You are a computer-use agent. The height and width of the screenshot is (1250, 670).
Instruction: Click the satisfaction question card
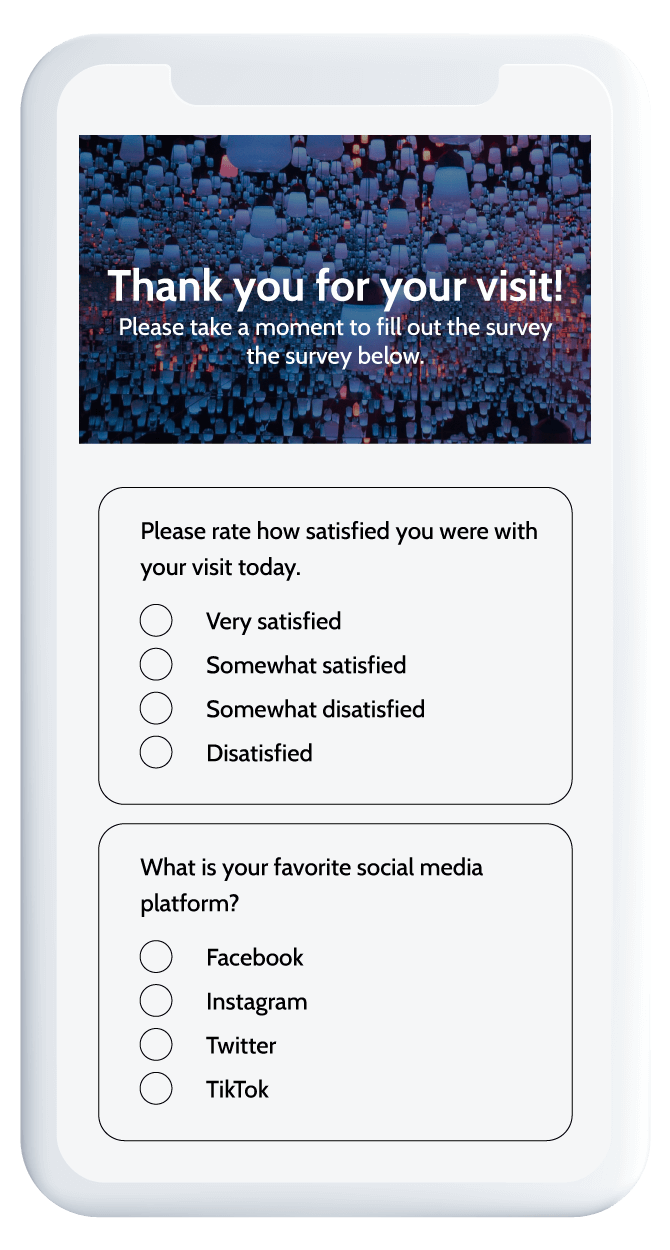[335, 645]
